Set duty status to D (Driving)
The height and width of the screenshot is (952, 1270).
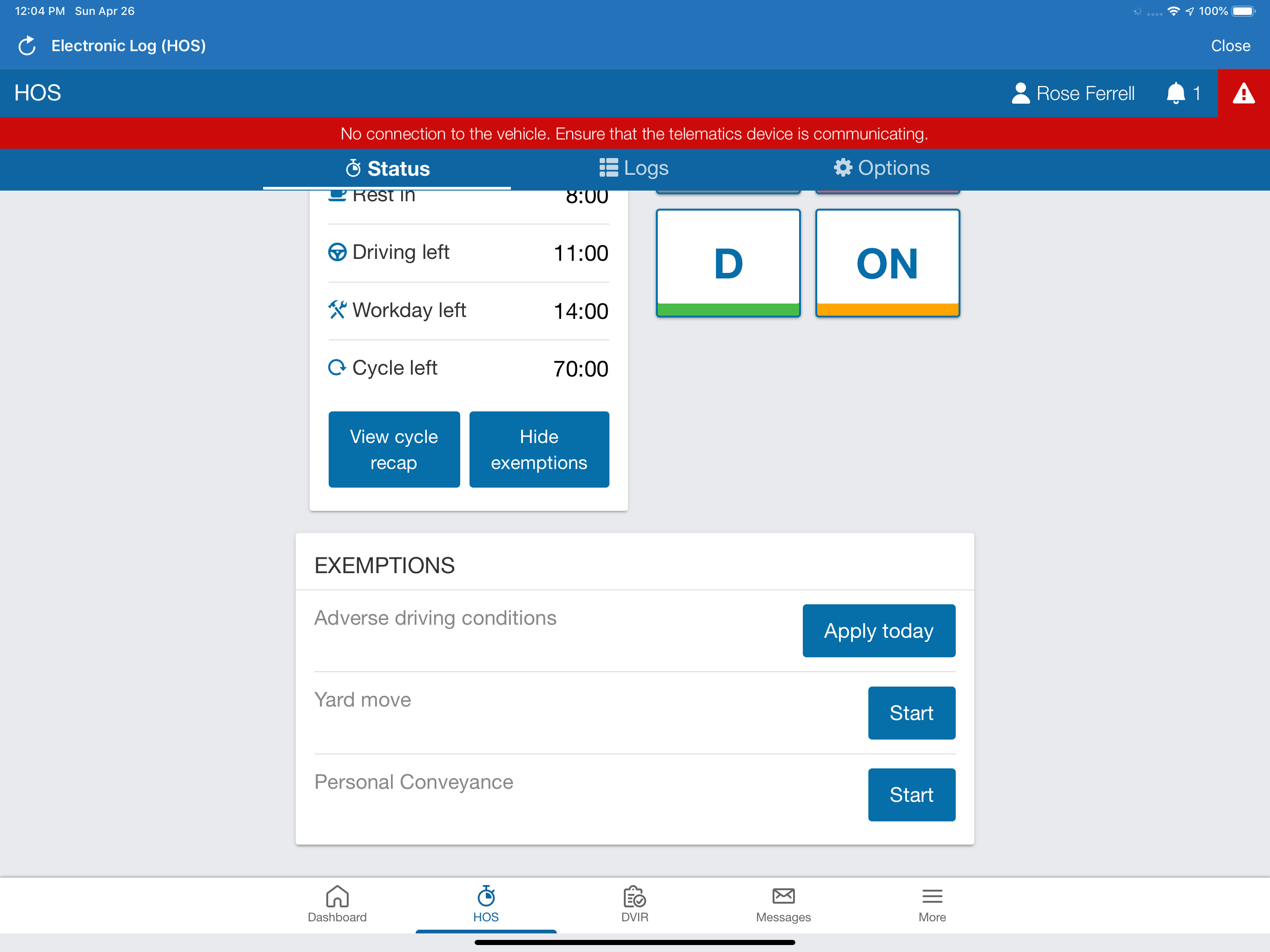[728, 263]
